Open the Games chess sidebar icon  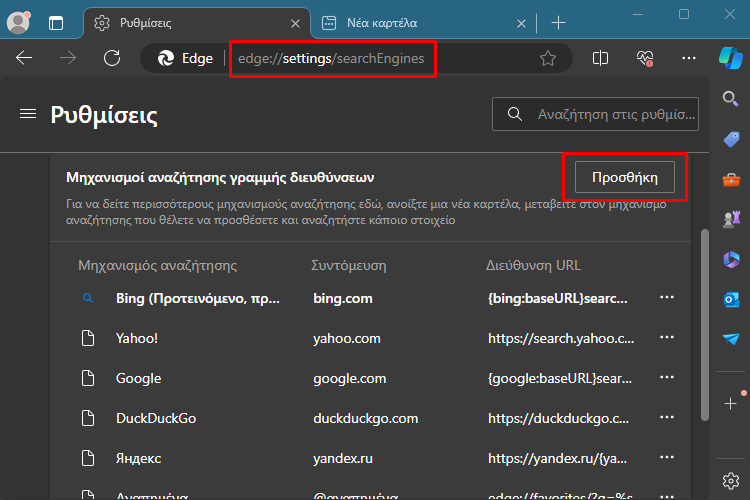[731, 220]
